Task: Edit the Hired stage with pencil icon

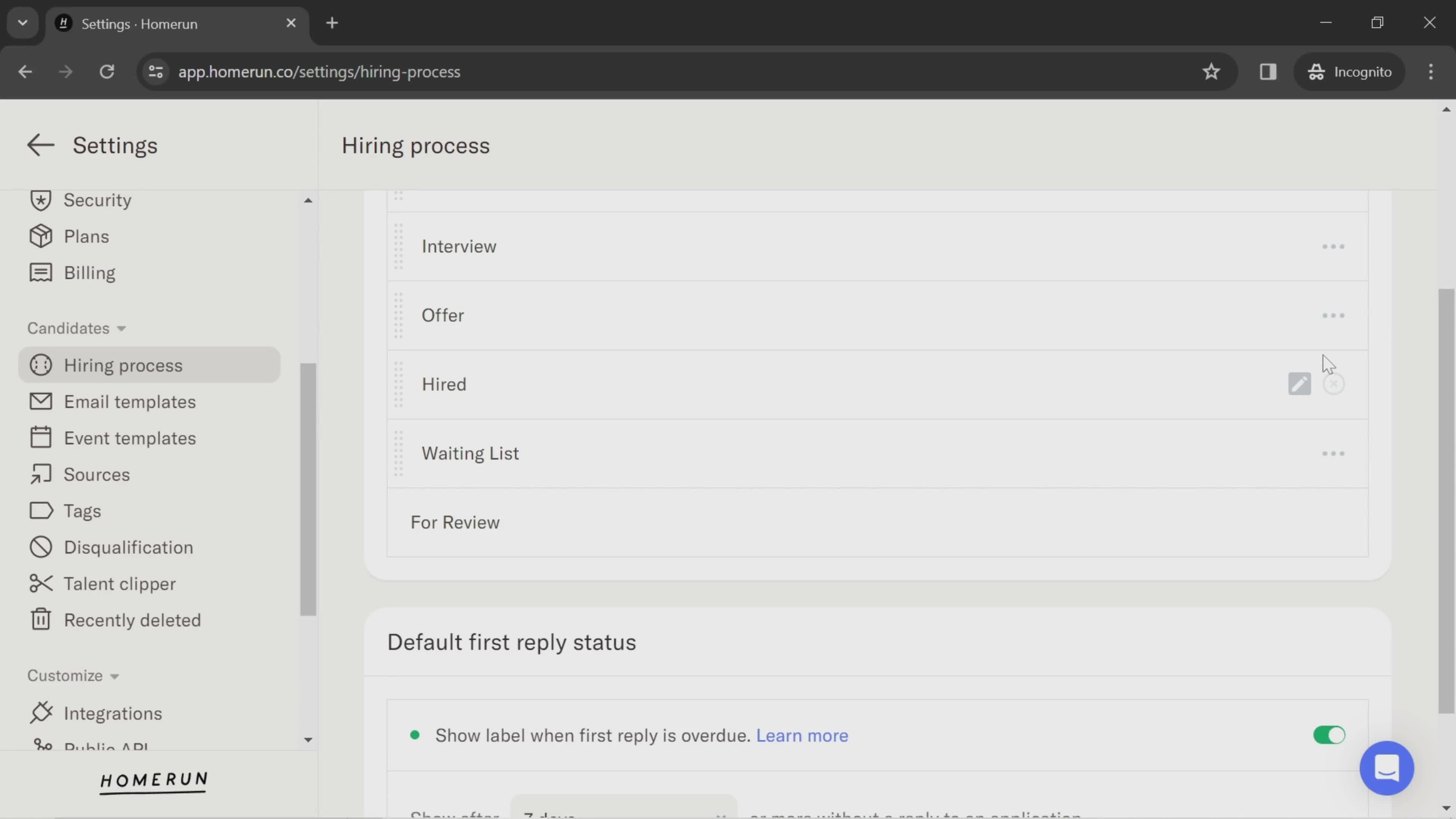Action: [x=1299, y=384]
